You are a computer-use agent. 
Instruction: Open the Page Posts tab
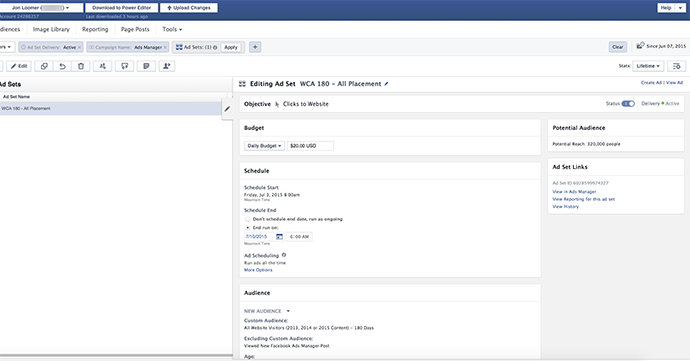[x=135, y=29]
